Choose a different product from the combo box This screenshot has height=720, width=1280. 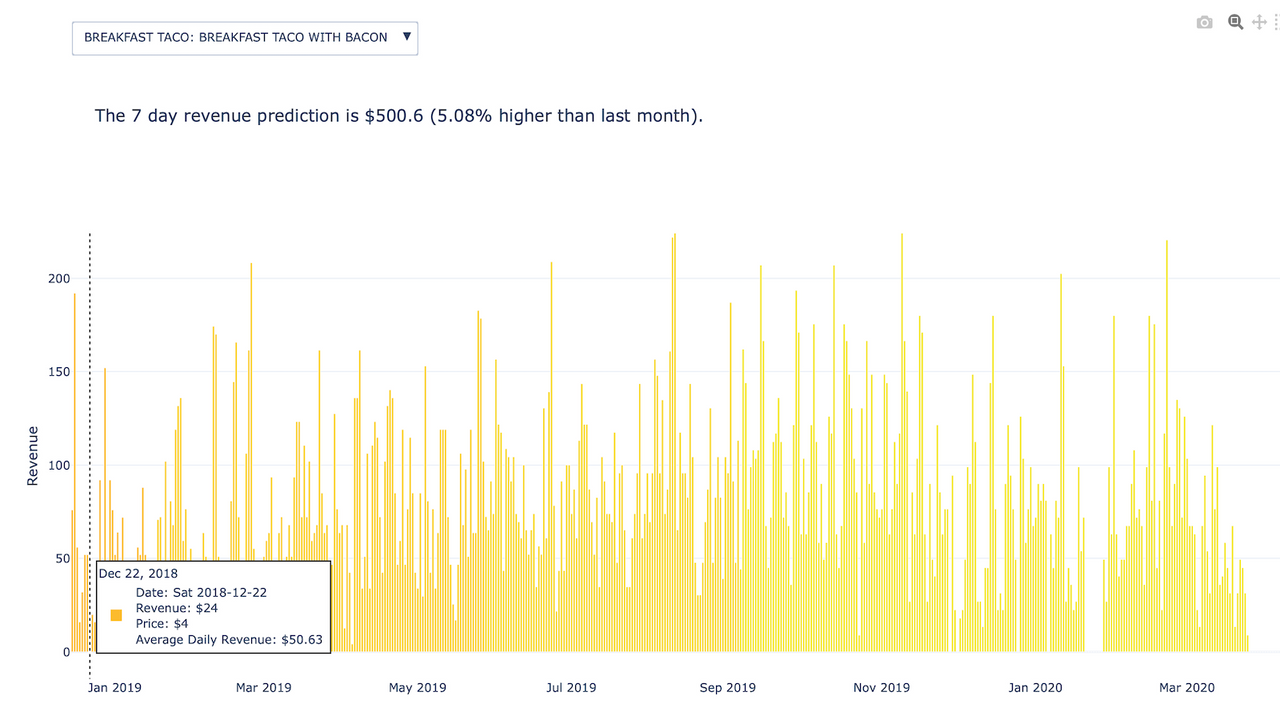coord(245,37)
